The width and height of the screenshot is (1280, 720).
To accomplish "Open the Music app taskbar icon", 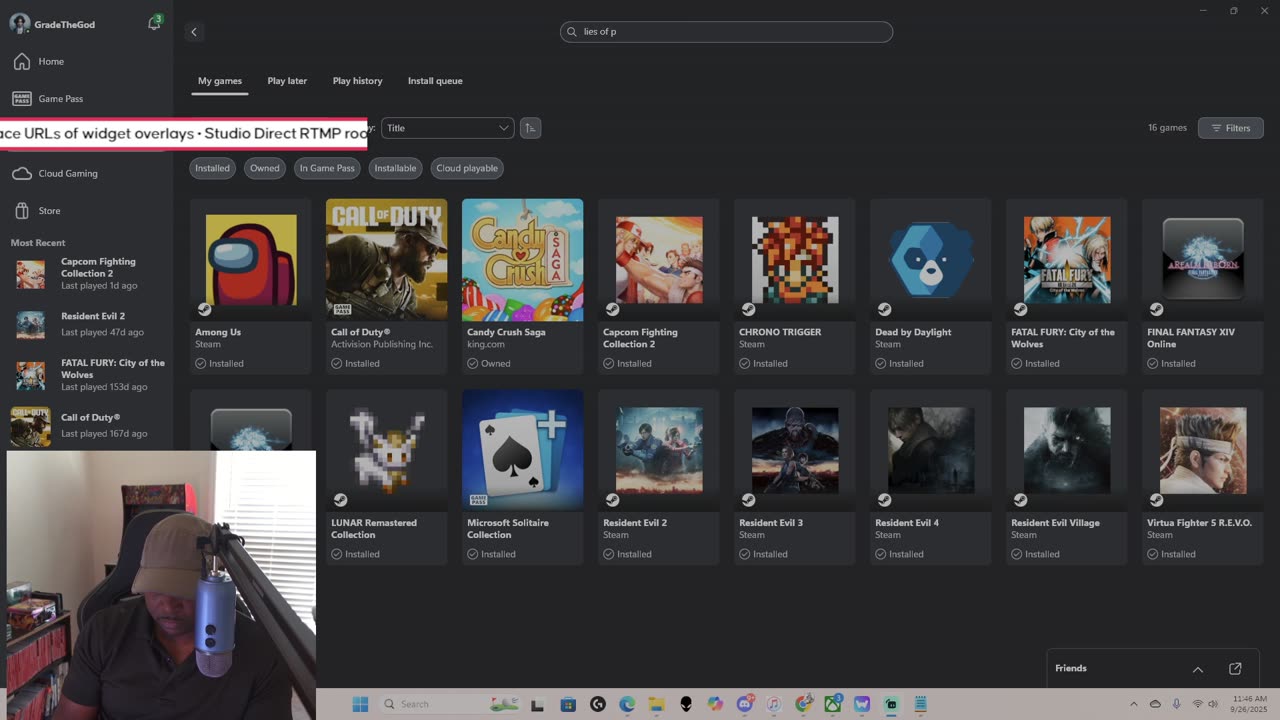I will point(774,704).
